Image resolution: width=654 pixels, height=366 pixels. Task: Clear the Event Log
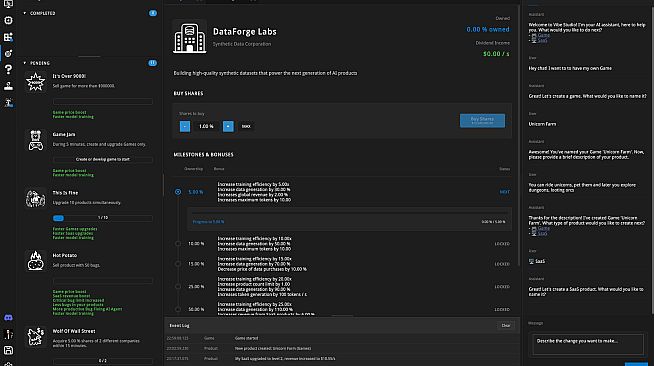tap(506, 326)
